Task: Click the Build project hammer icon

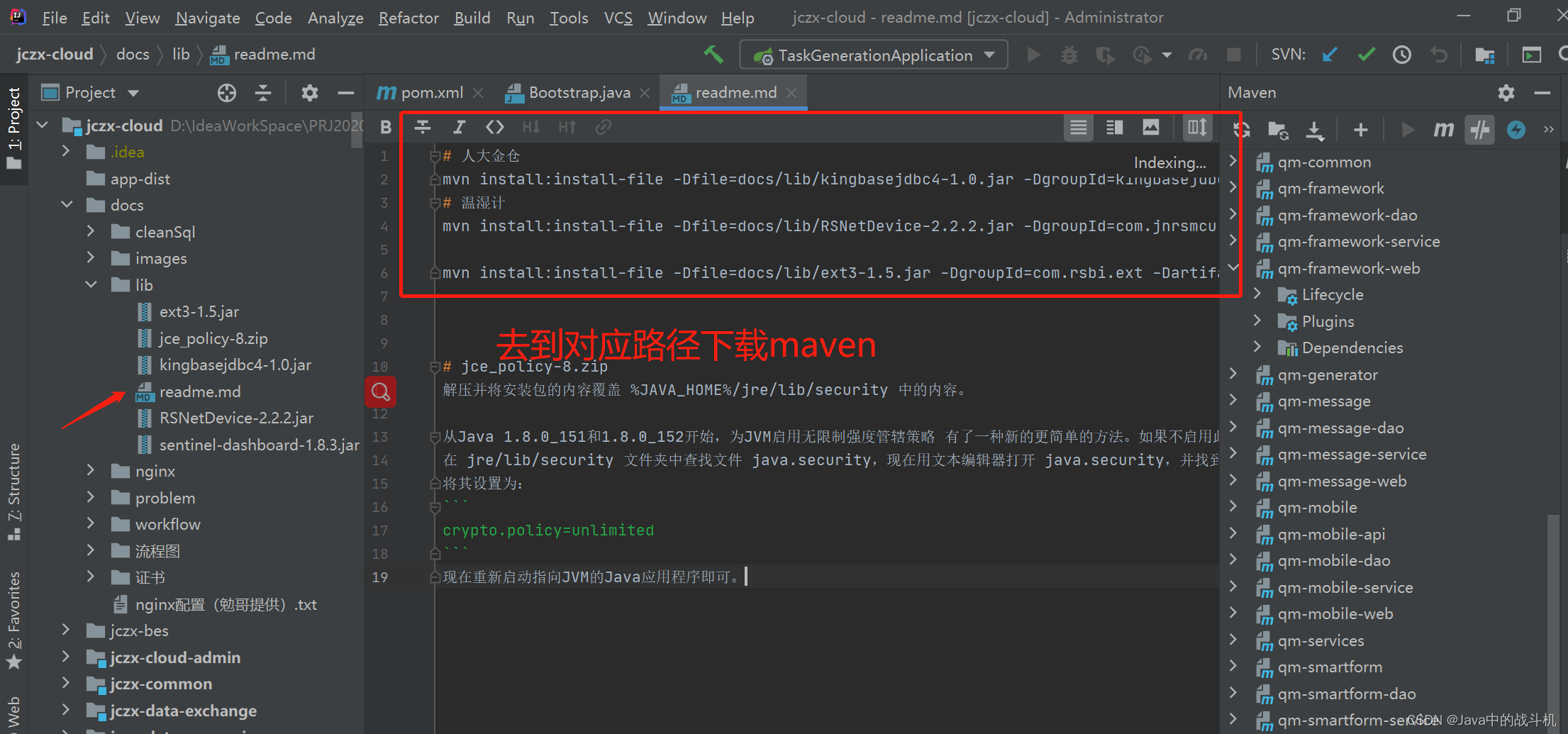Action: tap(713, 55)
